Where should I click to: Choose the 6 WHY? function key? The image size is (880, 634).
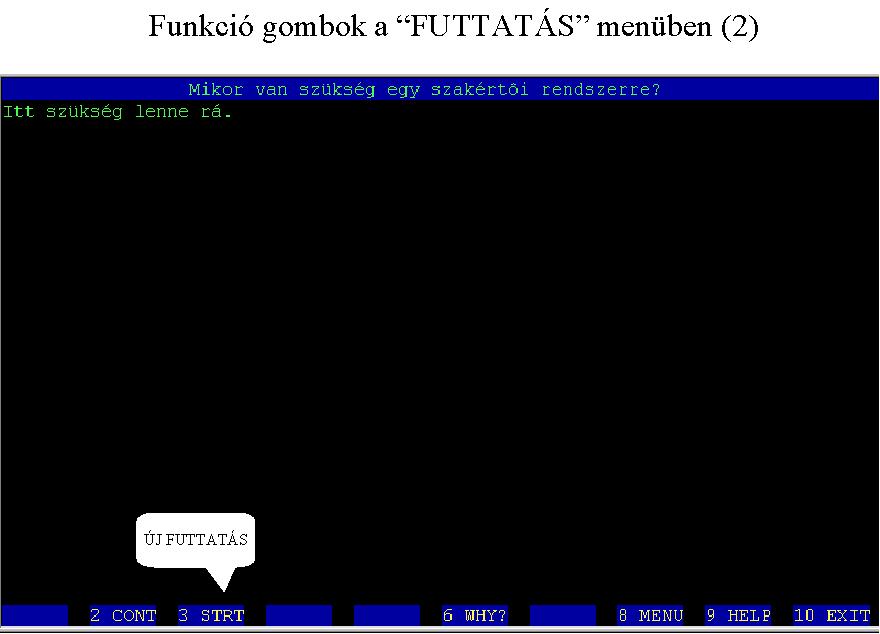tap(475, 615)
